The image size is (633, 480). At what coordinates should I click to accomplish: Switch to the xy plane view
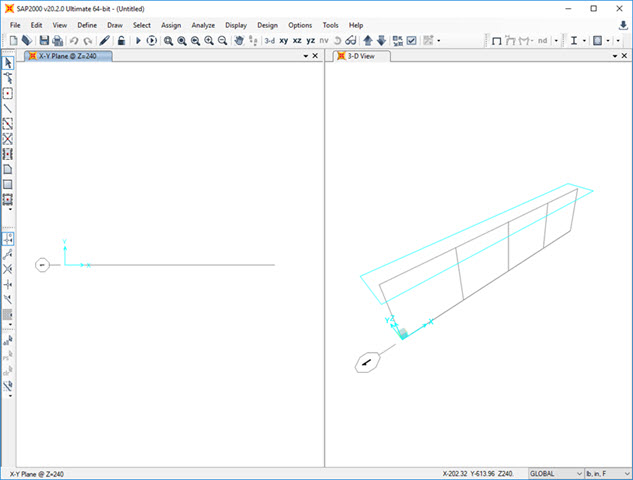click(x=284, y=41)
